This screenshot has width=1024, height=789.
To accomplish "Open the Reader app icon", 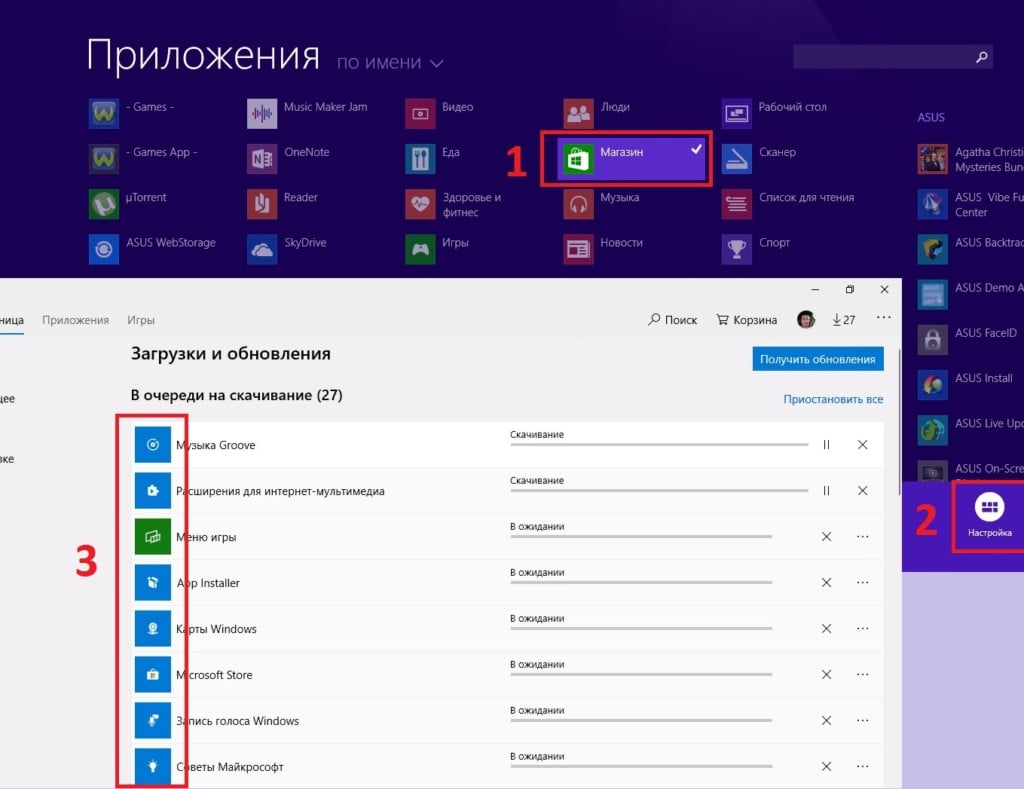I will [x=262, y=204].
